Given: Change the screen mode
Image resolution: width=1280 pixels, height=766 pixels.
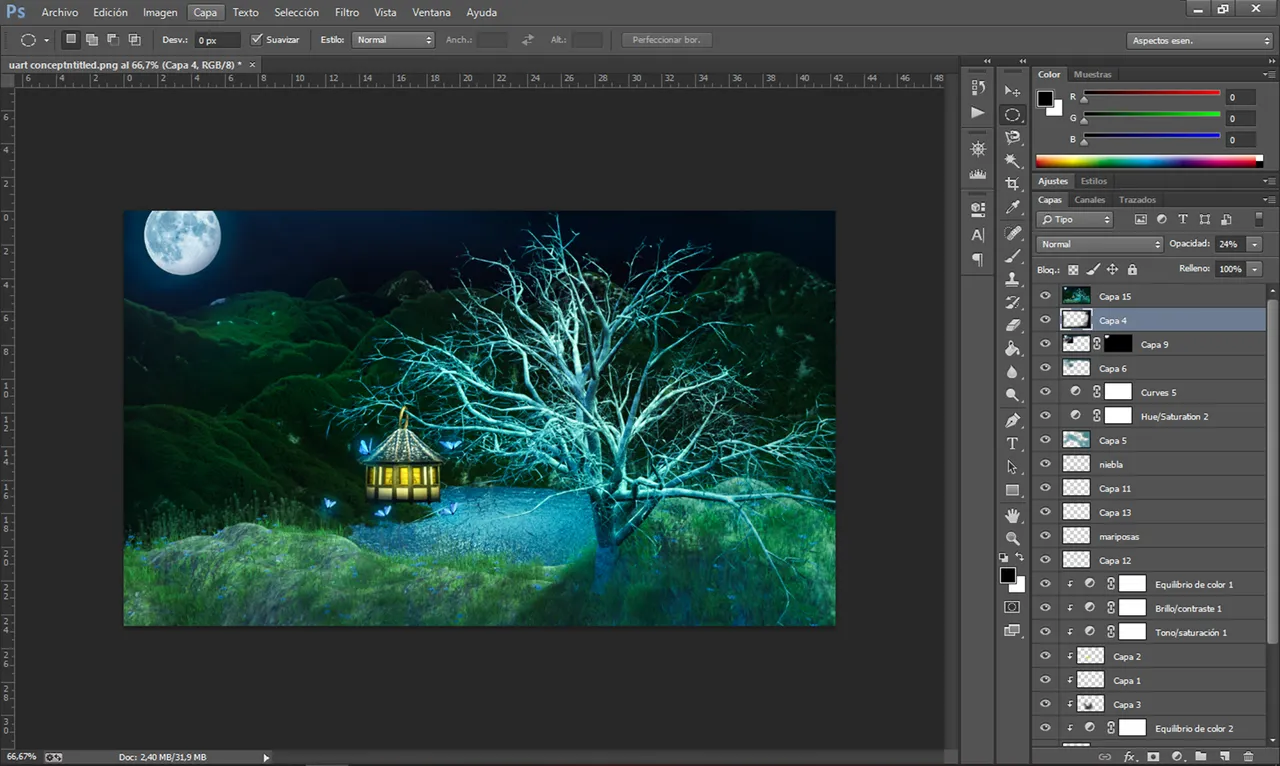Looking at the screenshot, I should (1013, 631).
